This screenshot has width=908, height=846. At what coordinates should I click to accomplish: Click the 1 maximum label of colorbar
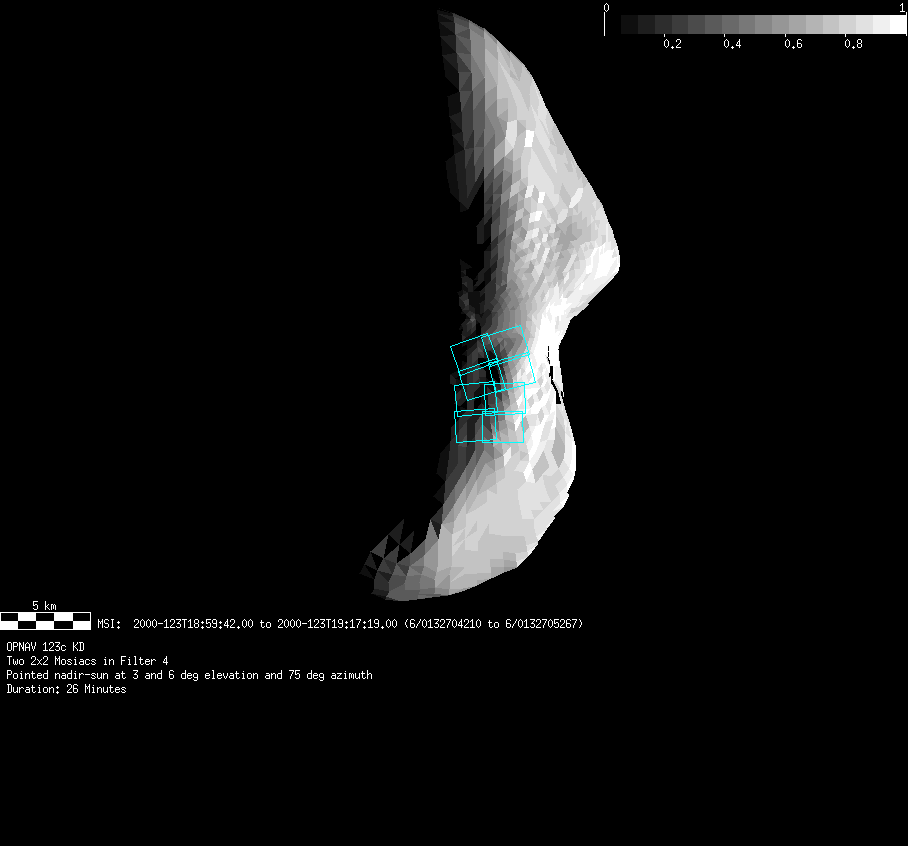903,8
